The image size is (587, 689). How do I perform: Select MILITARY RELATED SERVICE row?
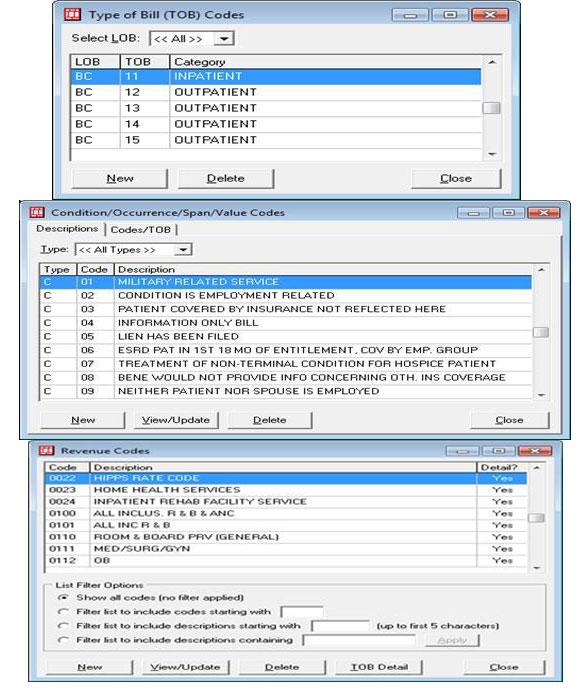(x=286, y=282)
